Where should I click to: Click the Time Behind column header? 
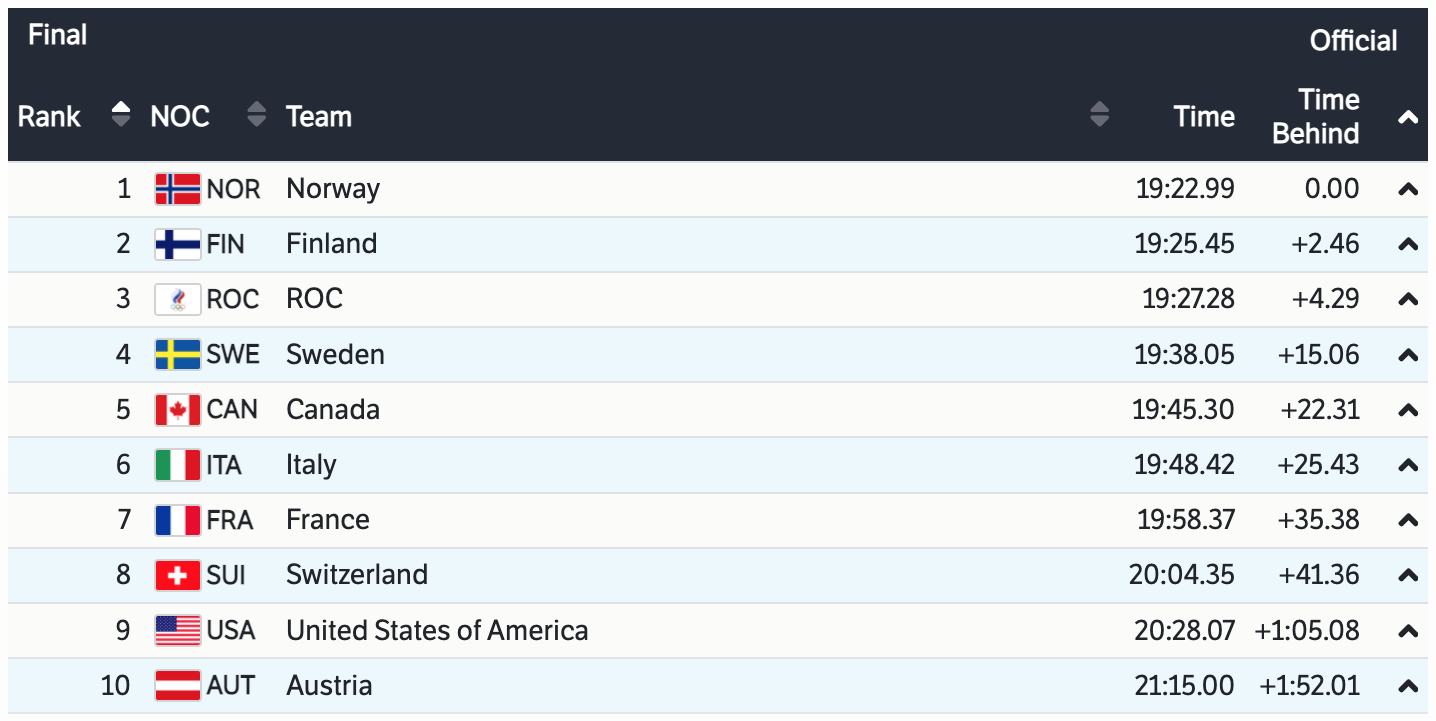click(1315, 117)
